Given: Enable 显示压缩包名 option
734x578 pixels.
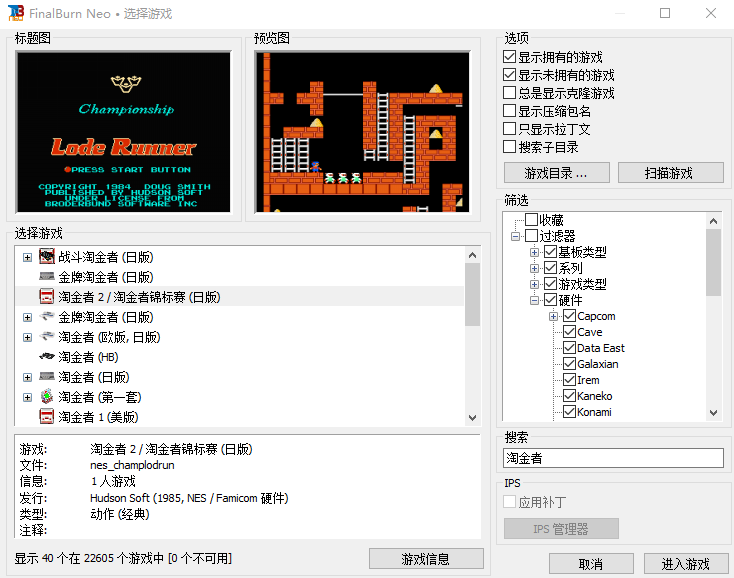Looking at the screenshot, I should pyautogui.click(x=509, y=111).
